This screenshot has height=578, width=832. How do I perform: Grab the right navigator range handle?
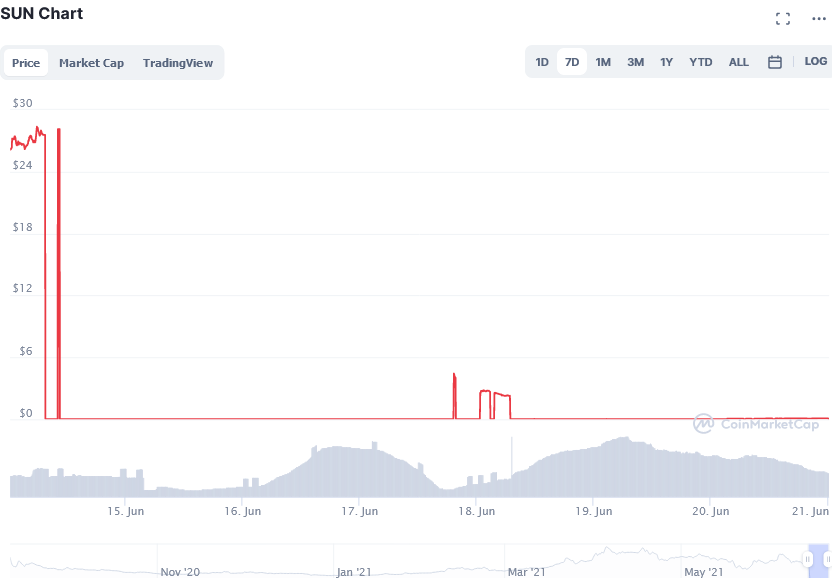828,559
